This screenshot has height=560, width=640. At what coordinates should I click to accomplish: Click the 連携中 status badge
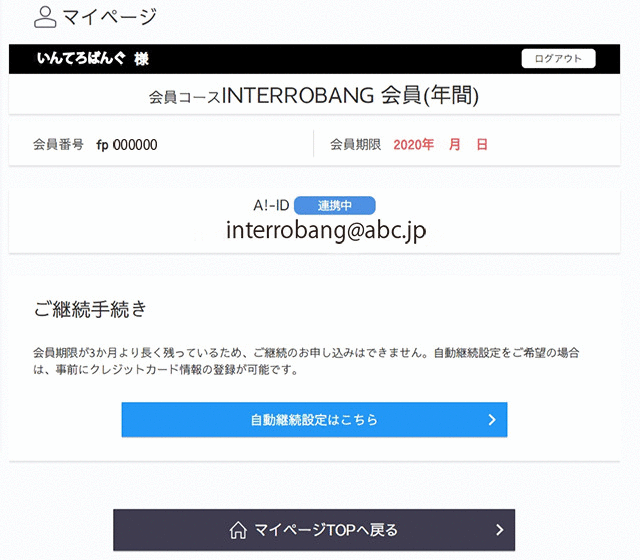[335, 205]
